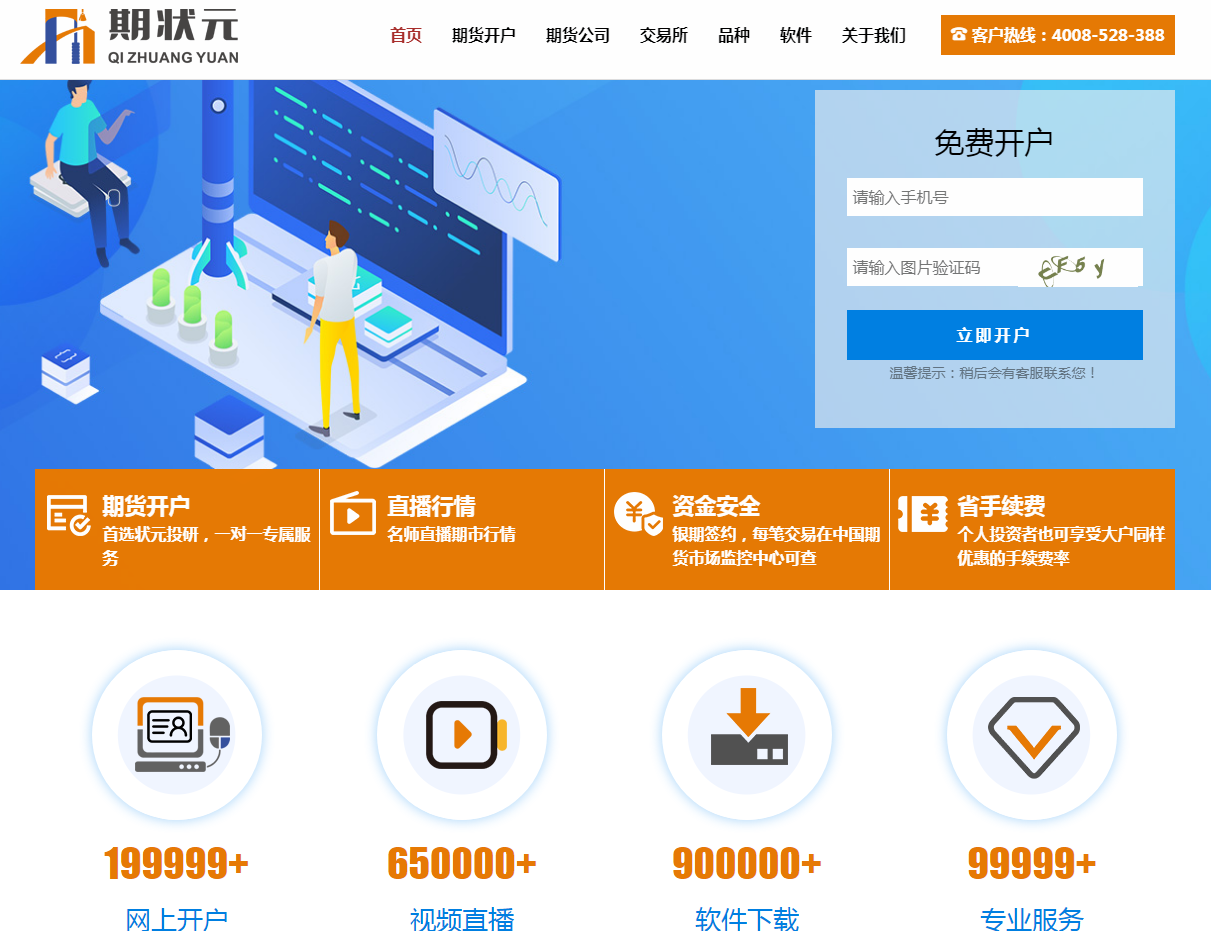The width and height of the screenshot is (1211, 931).
Task: Switch to the 期货公司 section
Action: 577,35
